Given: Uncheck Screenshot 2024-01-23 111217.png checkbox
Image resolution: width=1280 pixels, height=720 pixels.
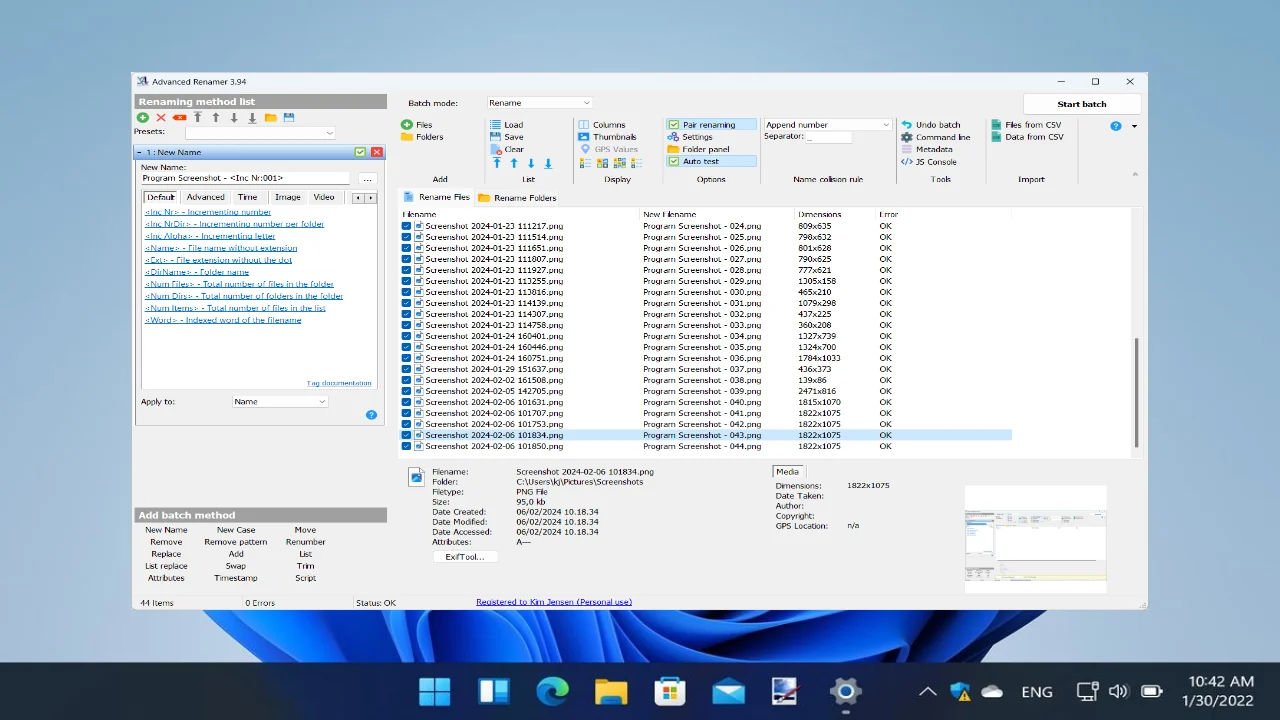Looking at the screenshot, I should pyautogui.click(x=406, y=226).
